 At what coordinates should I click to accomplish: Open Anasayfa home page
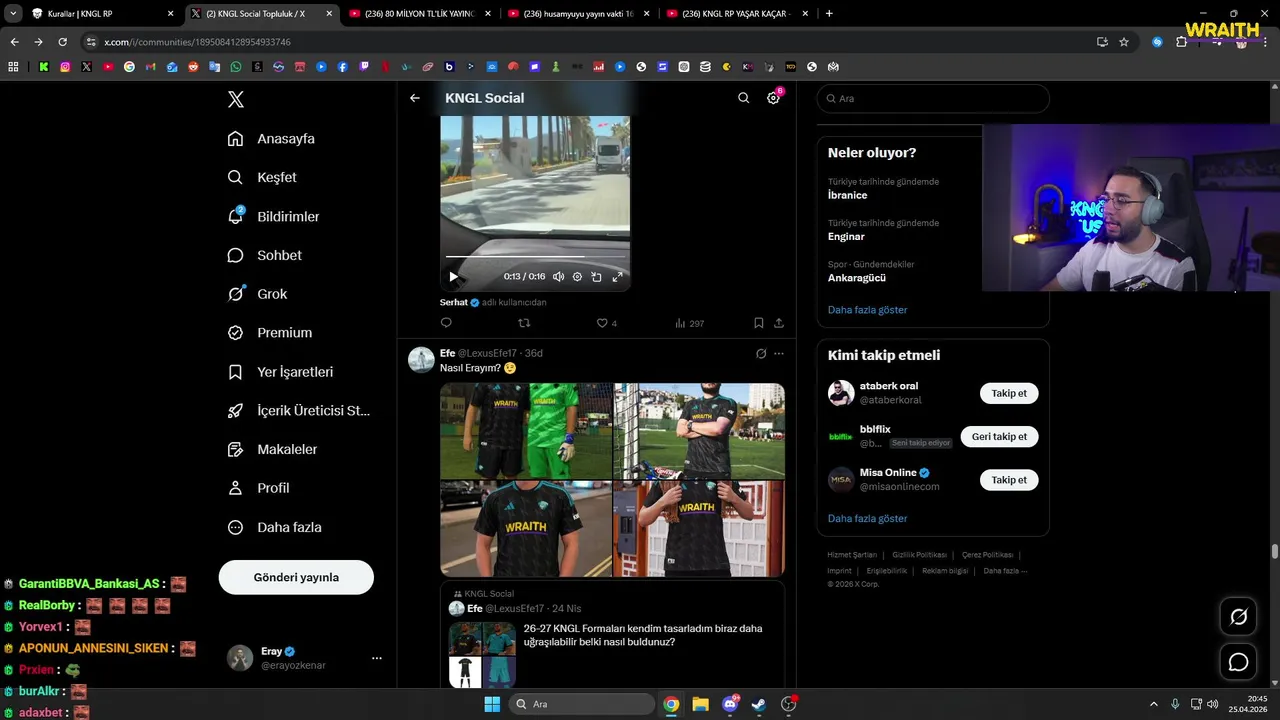point(271,139)
